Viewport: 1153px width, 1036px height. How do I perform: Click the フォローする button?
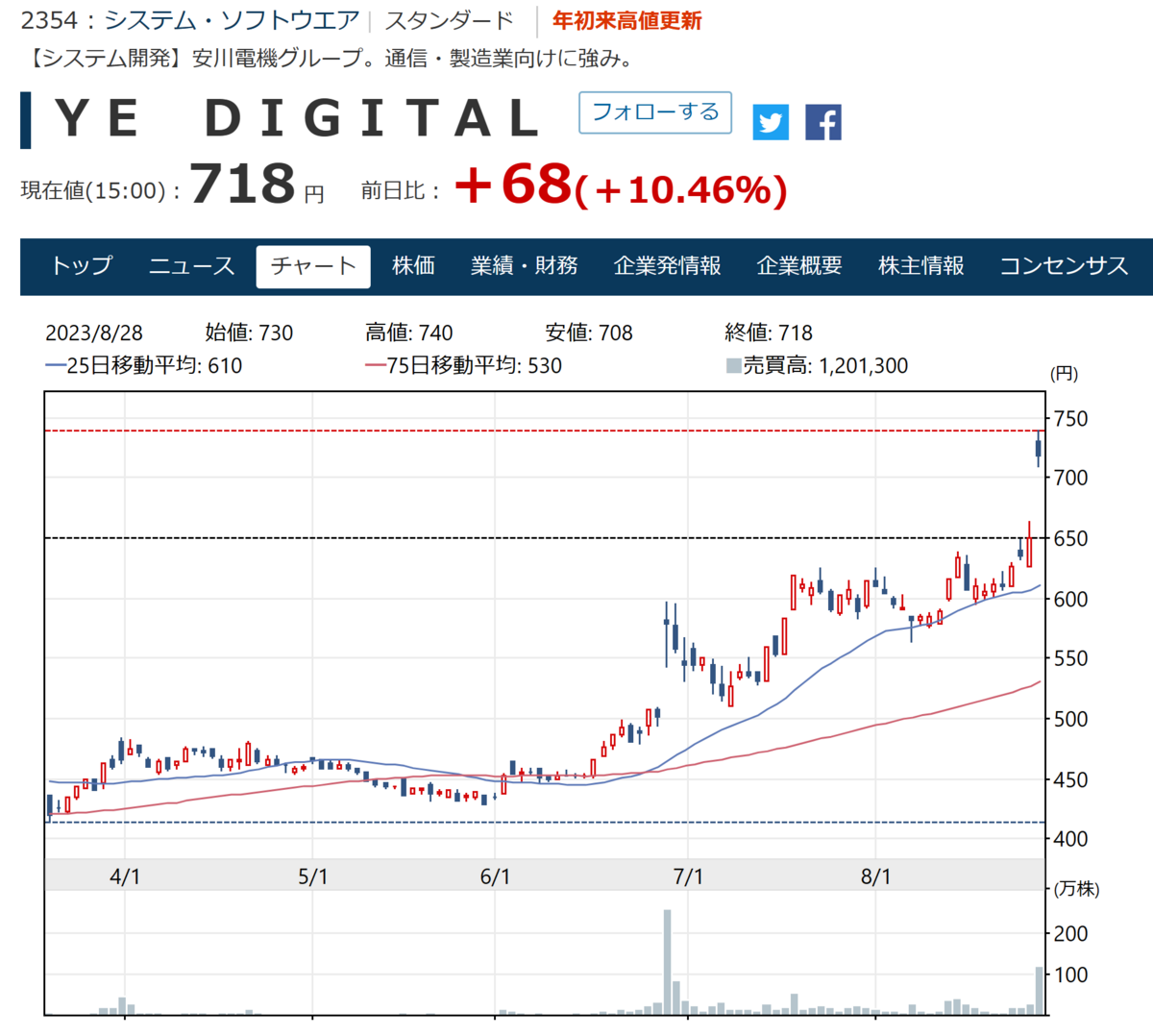(655, 112)
